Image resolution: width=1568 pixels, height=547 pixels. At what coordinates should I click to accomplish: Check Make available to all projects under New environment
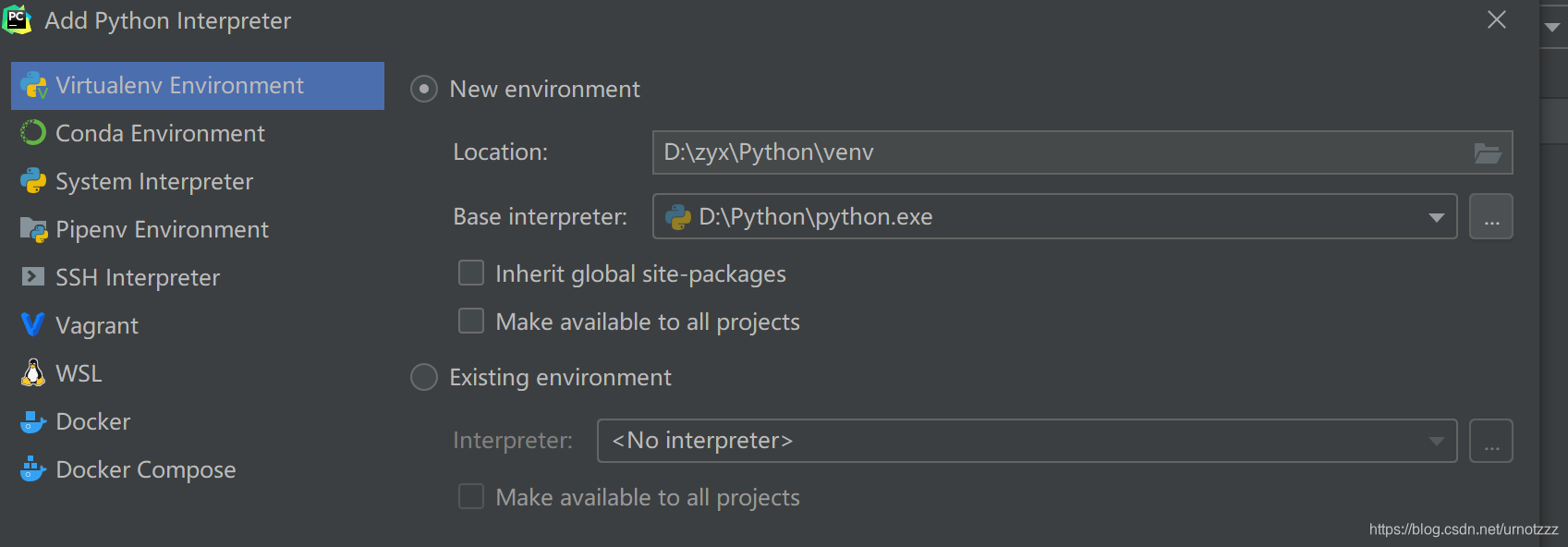(471, 321)
